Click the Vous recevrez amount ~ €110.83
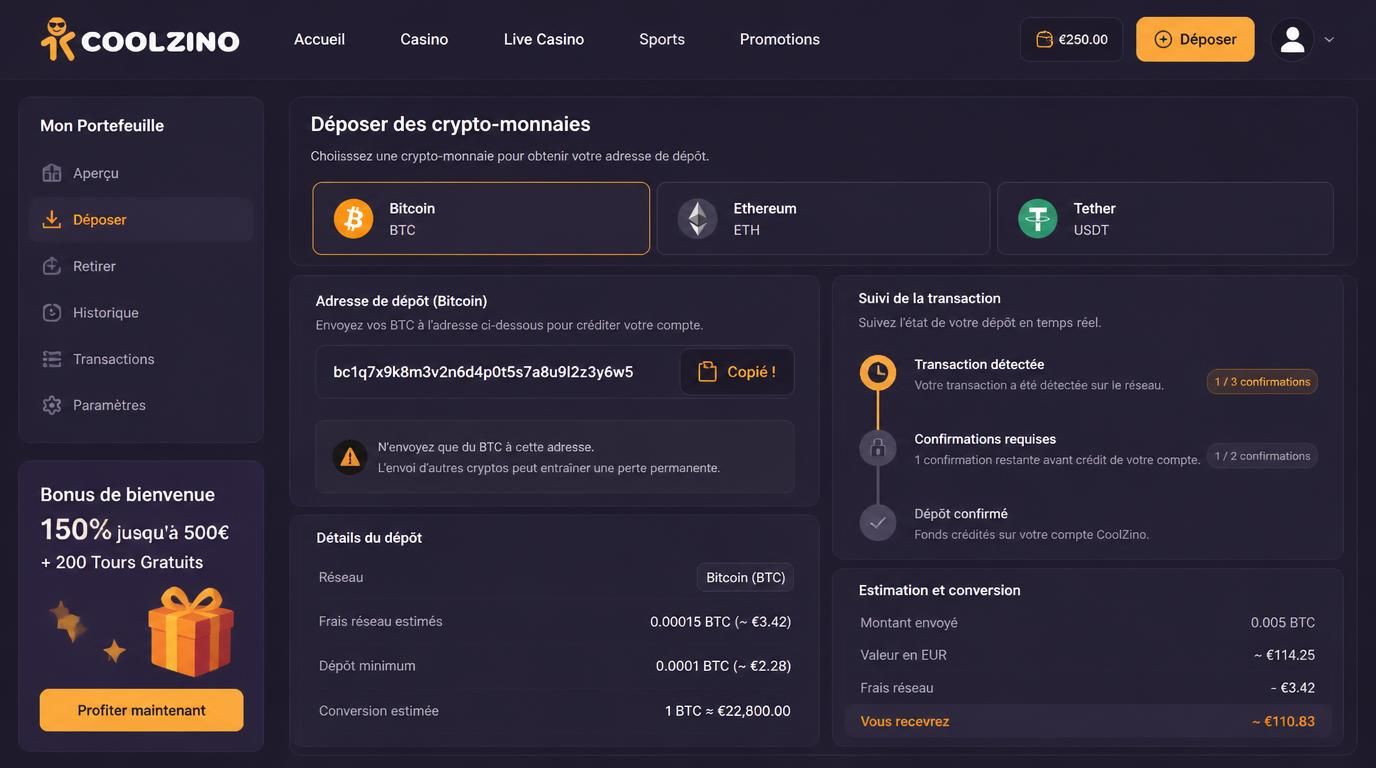 point(1283,721)
